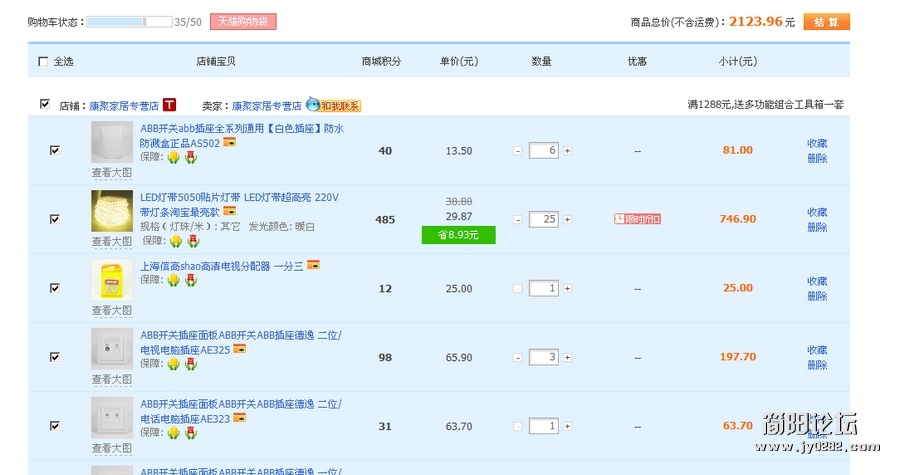Screen dimensions: 900x475
Task: Uncheck the LED灯带5050 item checkbox
Action: click(x=55, y=219)
